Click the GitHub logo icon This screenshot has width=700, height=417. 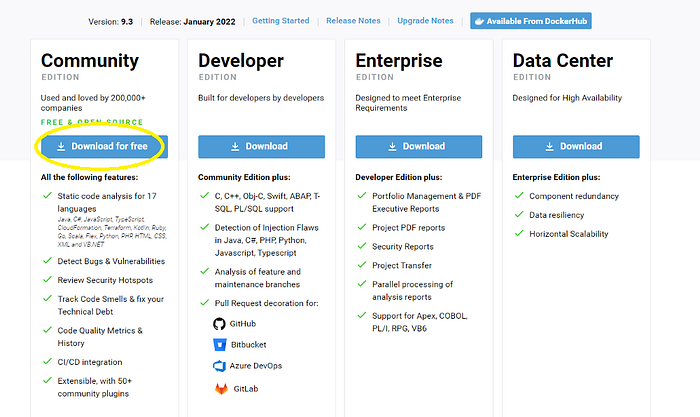(x=219, y=324)
